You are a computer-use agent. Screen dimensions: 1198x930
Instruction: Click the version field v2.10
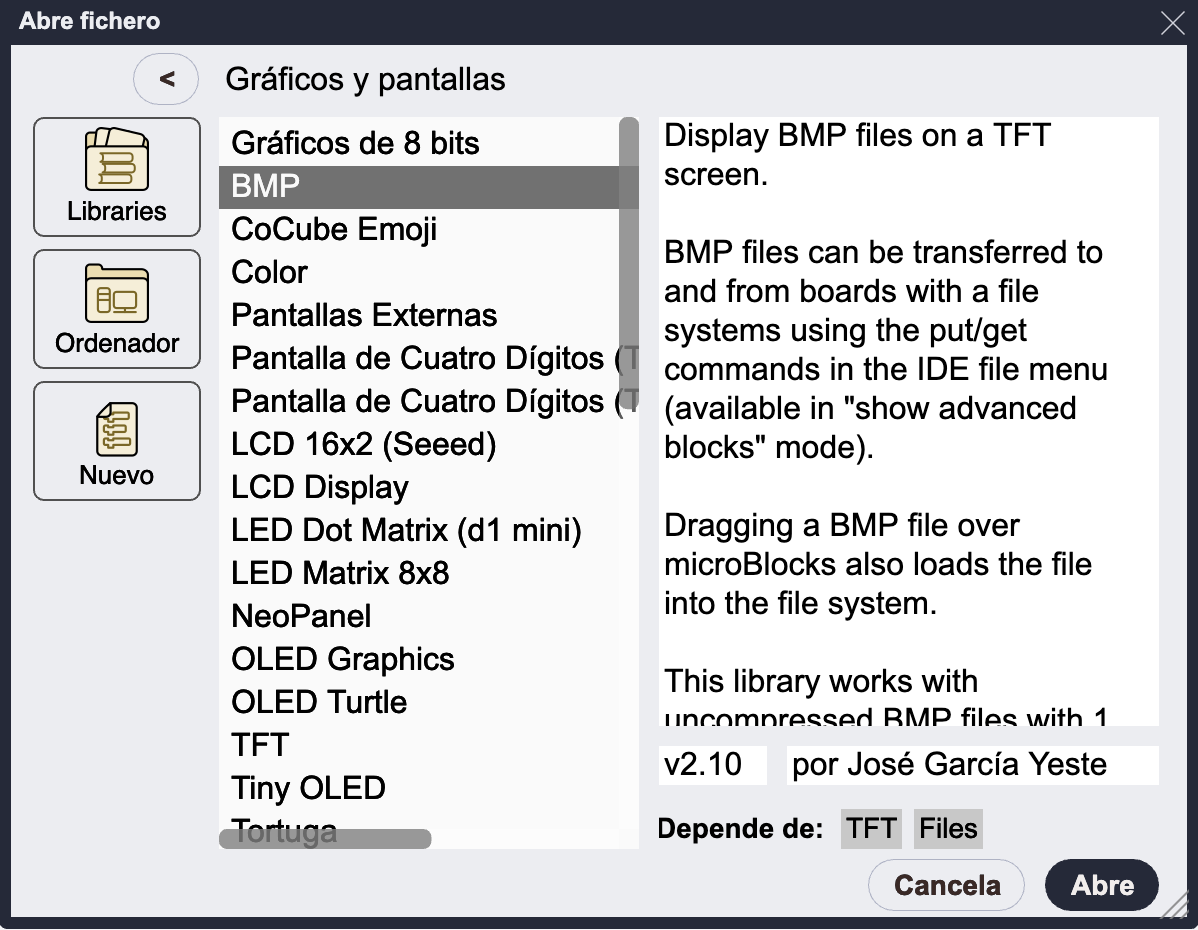[x=713, y=764]
